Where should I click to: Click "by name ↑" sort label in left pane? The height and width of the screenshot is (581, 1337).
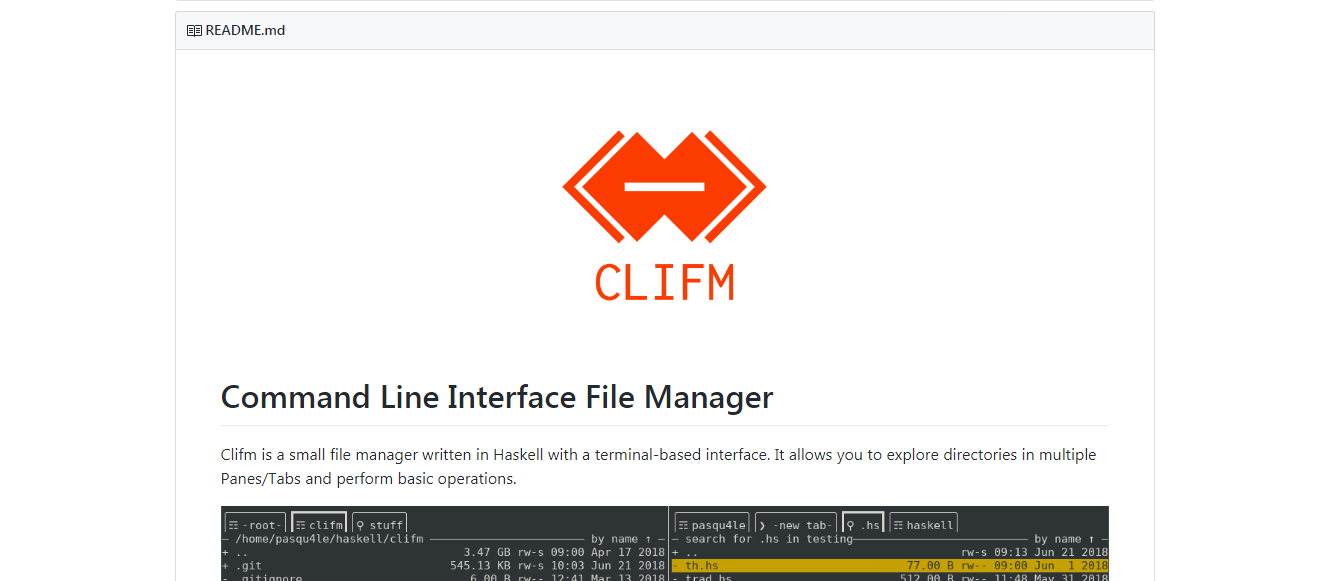(622, 539)
